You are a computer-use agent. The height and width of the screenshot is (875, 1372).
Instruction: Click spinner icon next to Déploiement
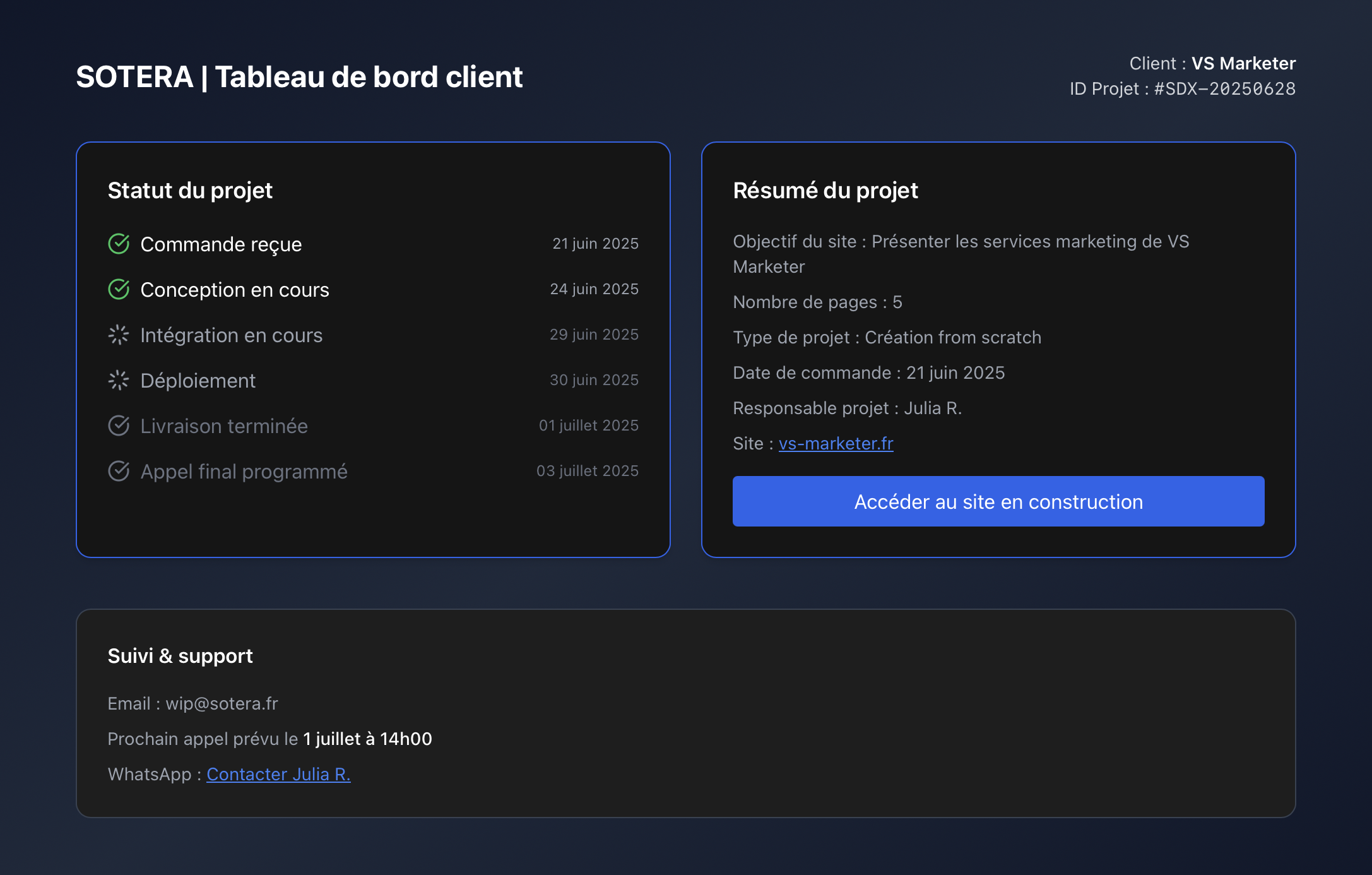[119, 380]
